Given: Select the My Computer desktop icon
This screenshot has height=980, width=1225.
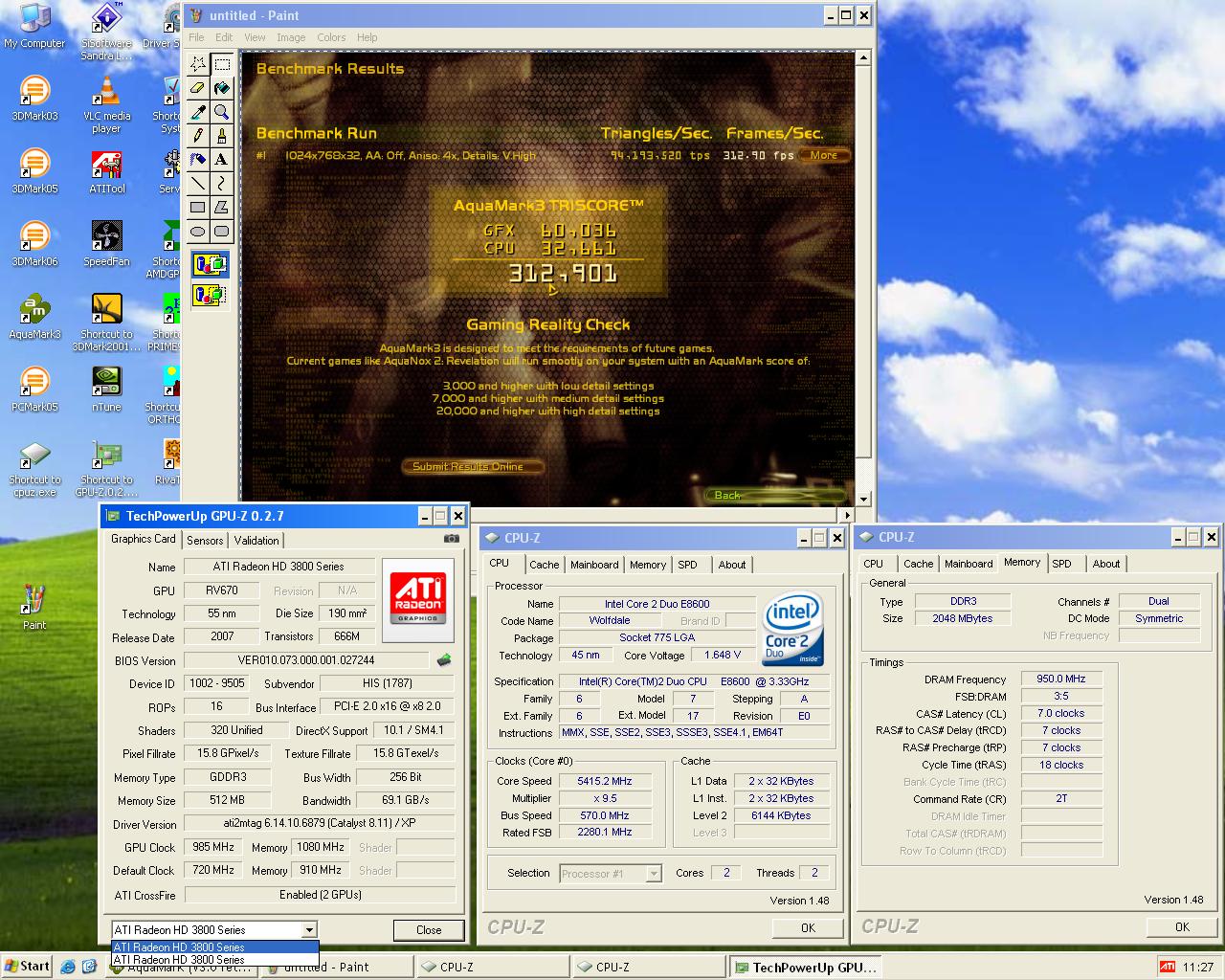Looking at the screenshot, I should pos(34,26).
